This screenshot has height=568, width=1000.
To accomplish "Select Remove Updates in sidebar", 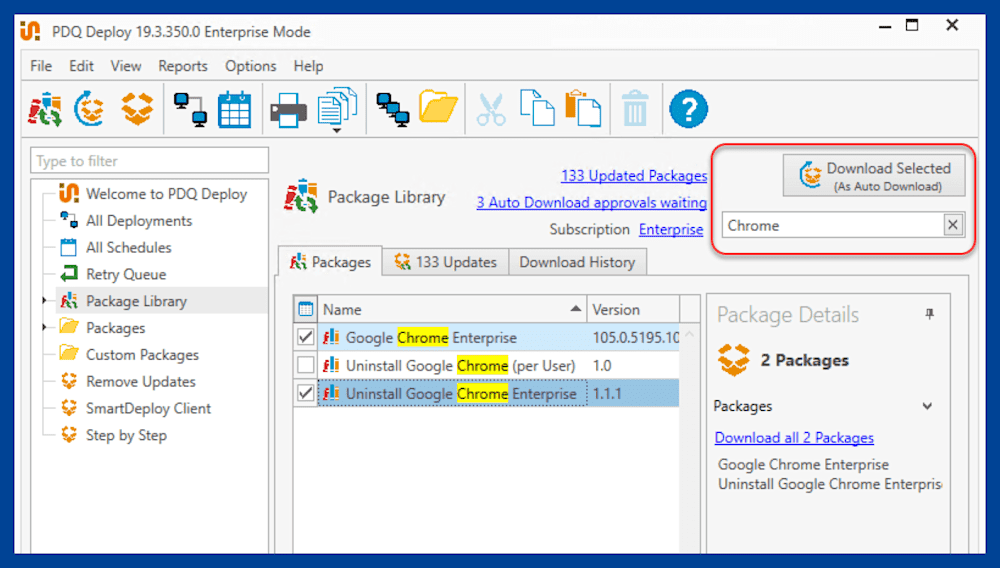I will point(141,381).
